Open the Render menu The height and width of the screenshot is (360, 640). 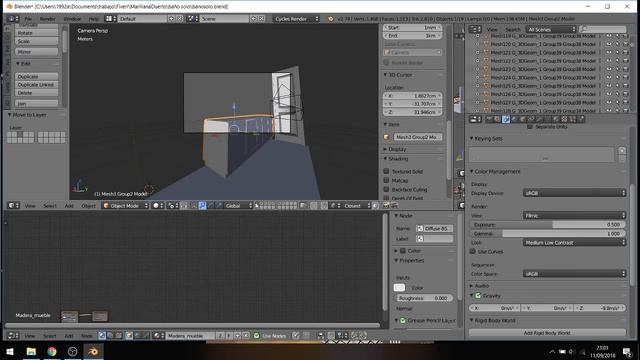click(47, 19)
